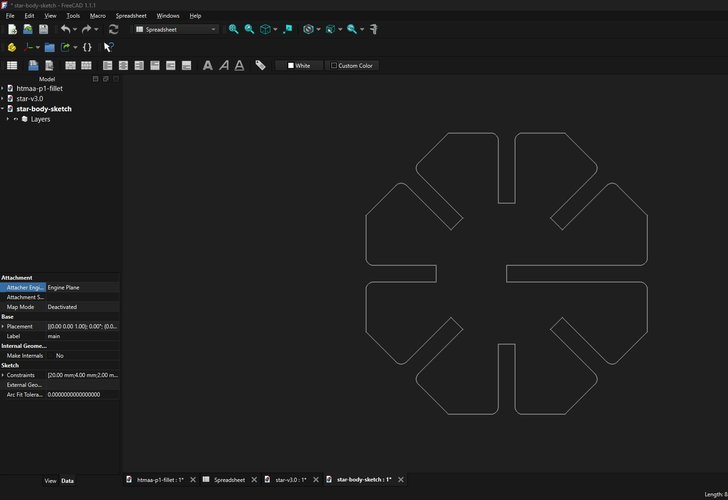Switch to the star-v3.0 : 1* tab

pyautogui.click(x=291, y=480)
